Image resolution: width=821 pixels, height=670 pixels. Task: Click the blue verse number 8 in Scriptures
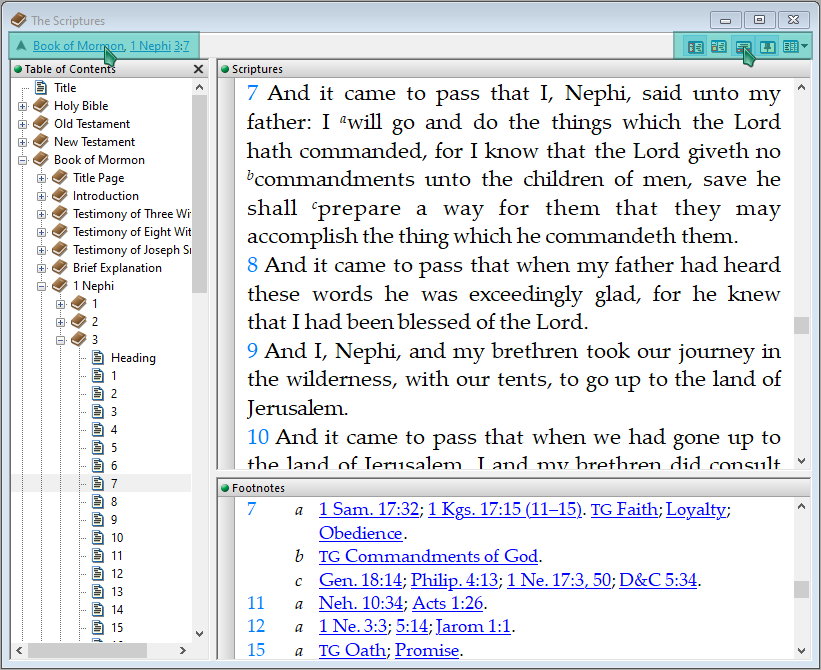(x=252, y=265)
